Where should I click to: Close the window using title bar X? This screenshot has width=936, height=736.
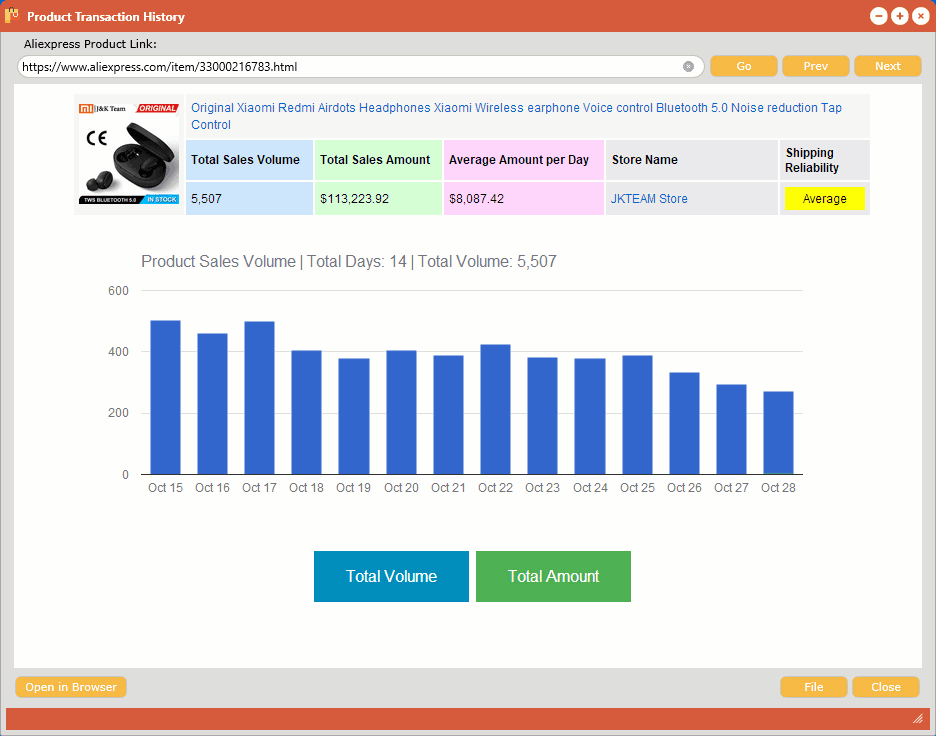(x=920, y=16)
